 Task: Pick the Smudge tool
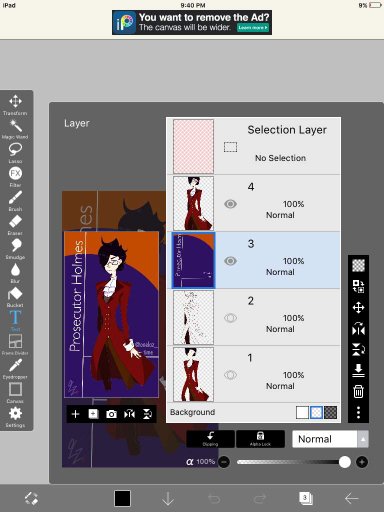15,249
